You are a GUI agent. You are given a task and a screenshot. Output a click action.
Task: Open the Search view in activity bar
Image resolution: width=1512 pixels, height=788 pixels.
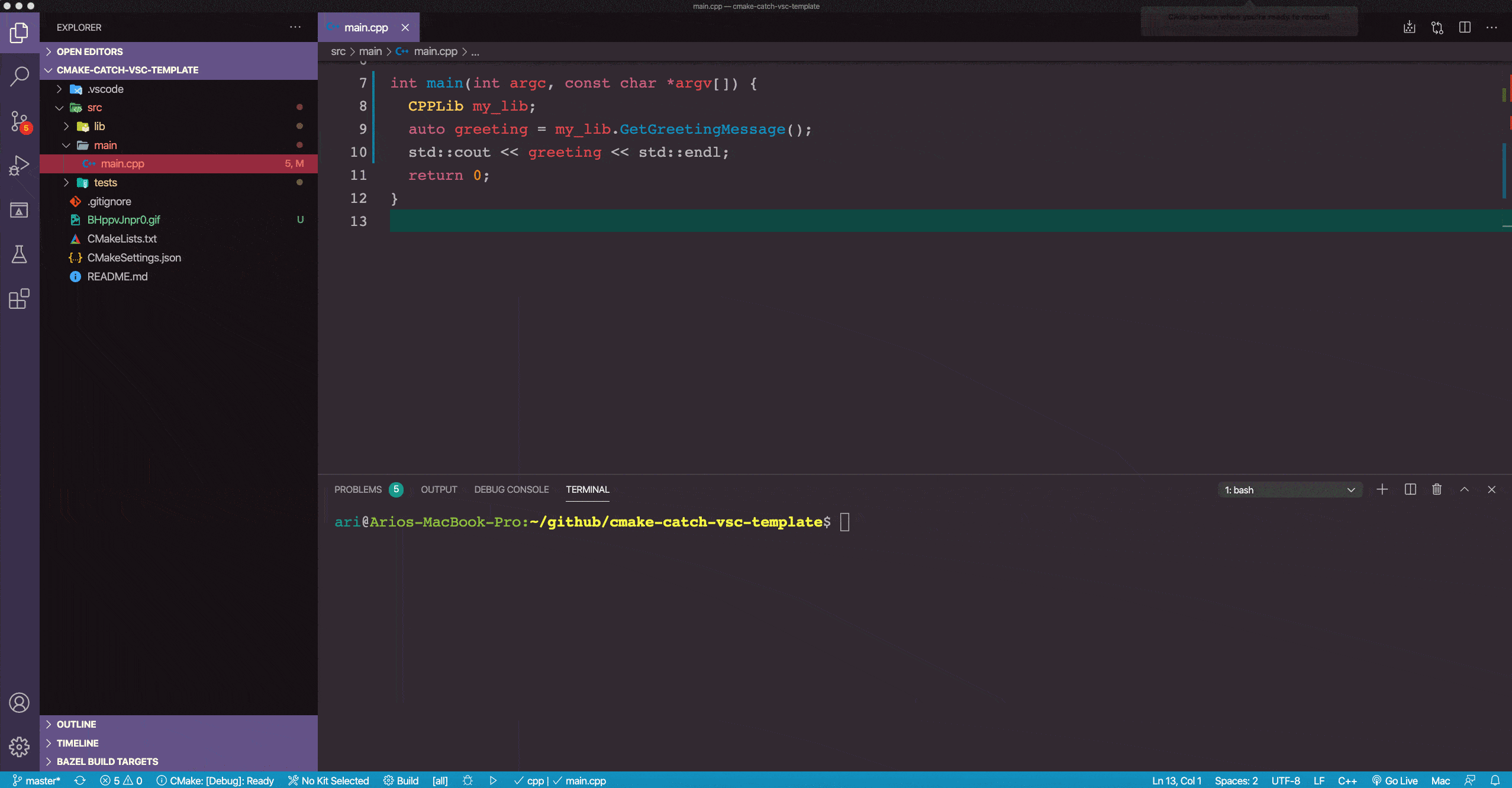tap(20, 76)
